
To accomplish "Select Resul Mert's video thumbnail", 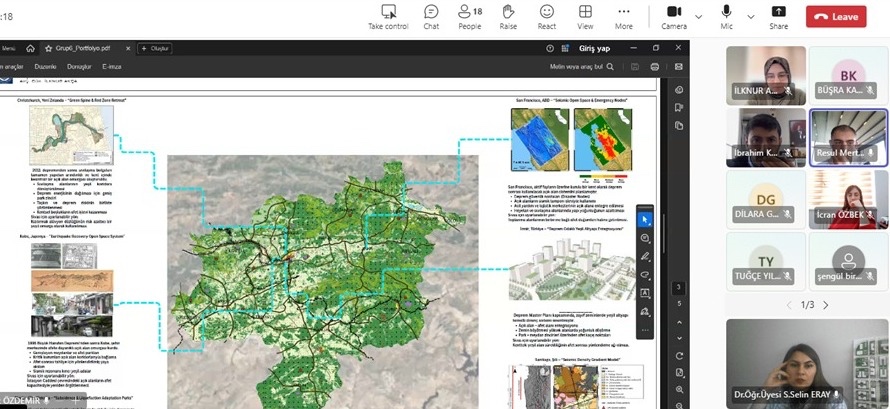I will coord(848,138).
